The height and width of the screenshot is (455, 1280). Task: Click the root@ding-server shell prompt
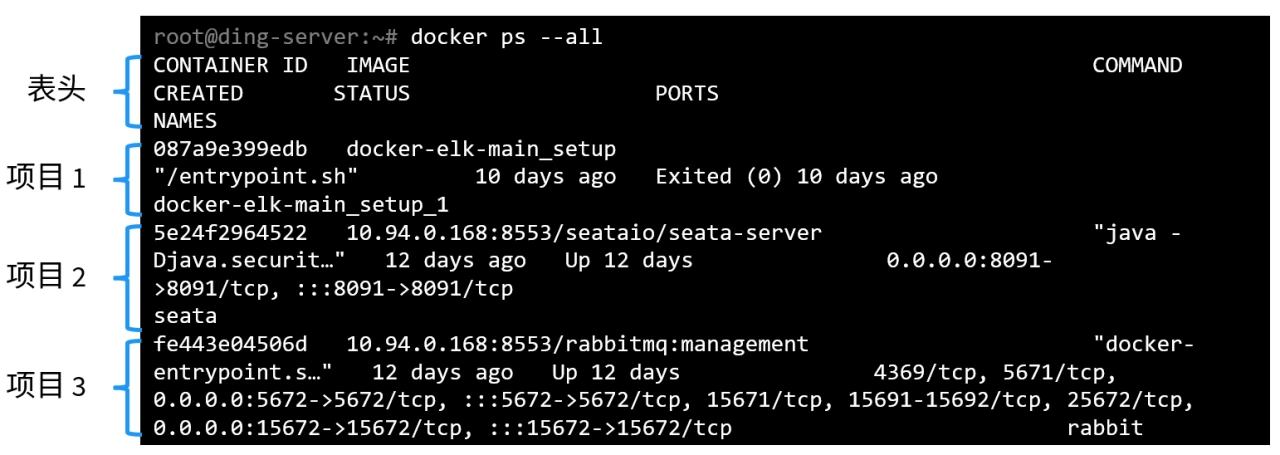276,37
